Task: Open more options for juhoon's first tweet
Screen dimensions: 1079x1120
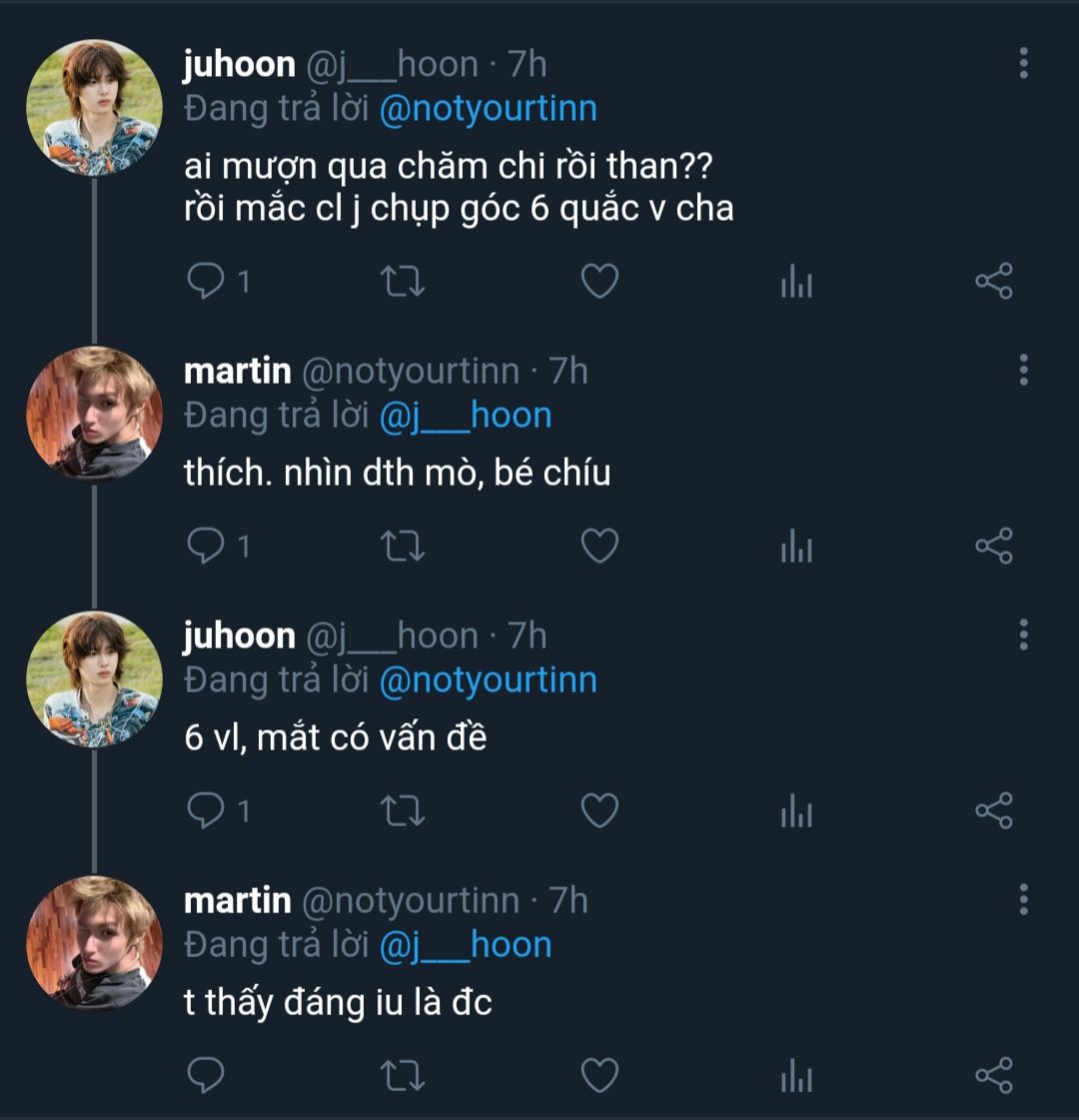Action: [1023, 63]
